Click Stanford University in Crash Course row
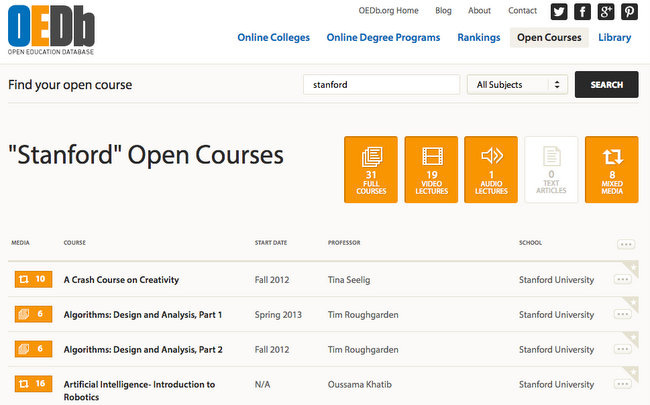 (556, 280)
